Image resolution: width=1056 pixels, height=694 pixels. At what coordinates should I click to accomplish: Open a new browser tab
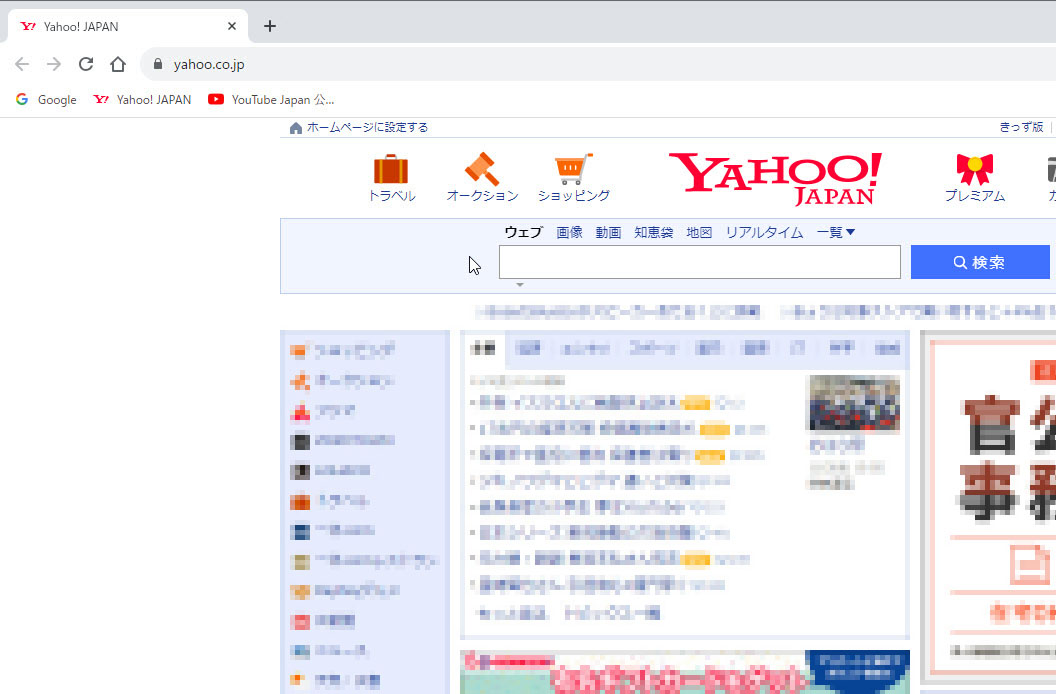point(269,25)
